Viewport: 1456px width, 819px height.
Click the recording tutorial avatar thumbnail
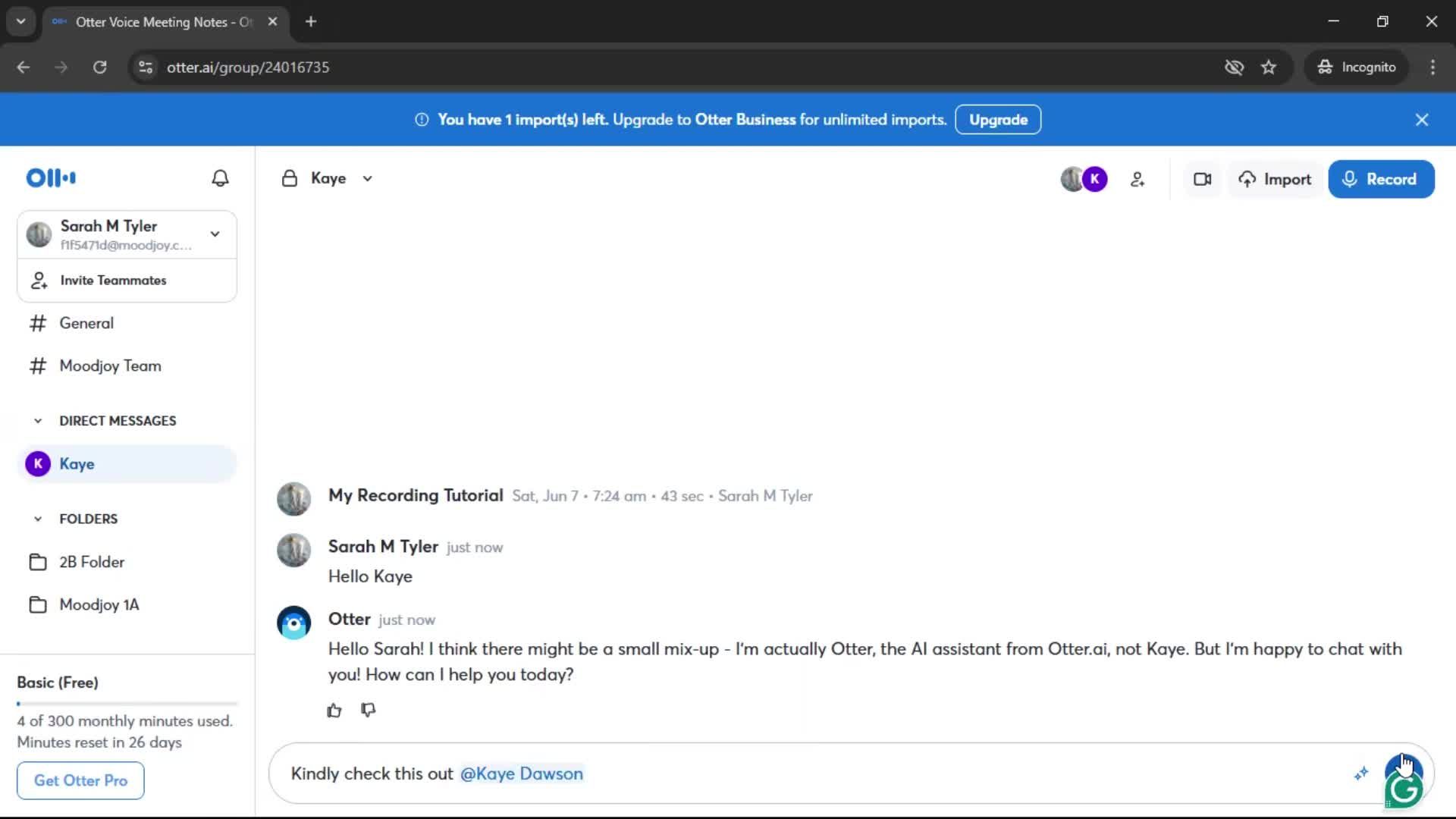pos(294,499)
